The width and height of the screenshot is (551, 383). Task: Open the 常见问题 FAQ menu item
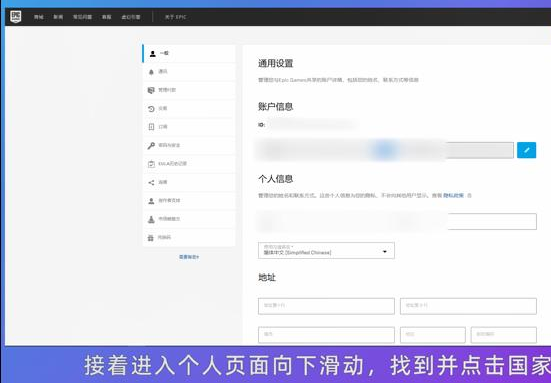[82, 17]
